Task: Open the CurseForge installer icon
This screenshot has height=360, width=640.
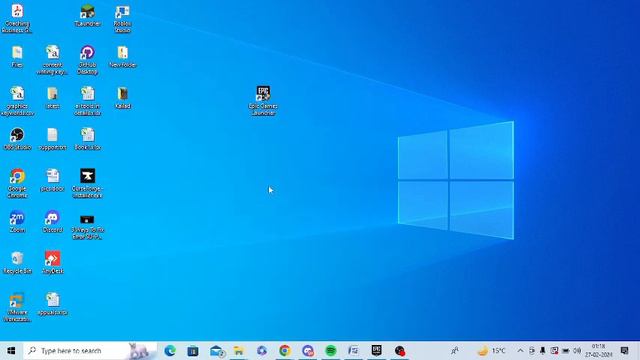Action: pyautogui.click(x=87, y=183)
